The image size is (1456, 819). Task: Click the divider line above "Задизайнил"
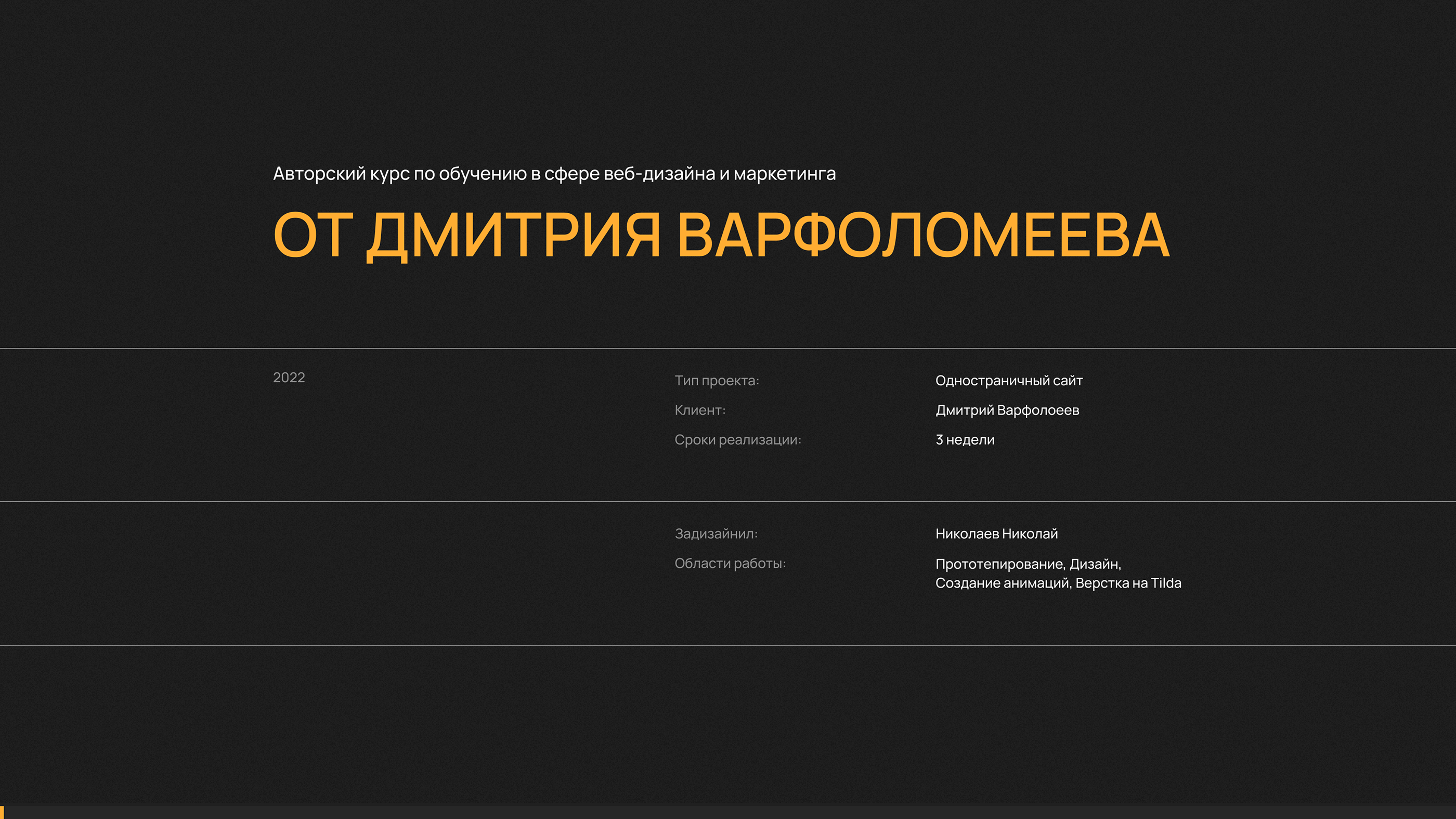pos(728,501)
